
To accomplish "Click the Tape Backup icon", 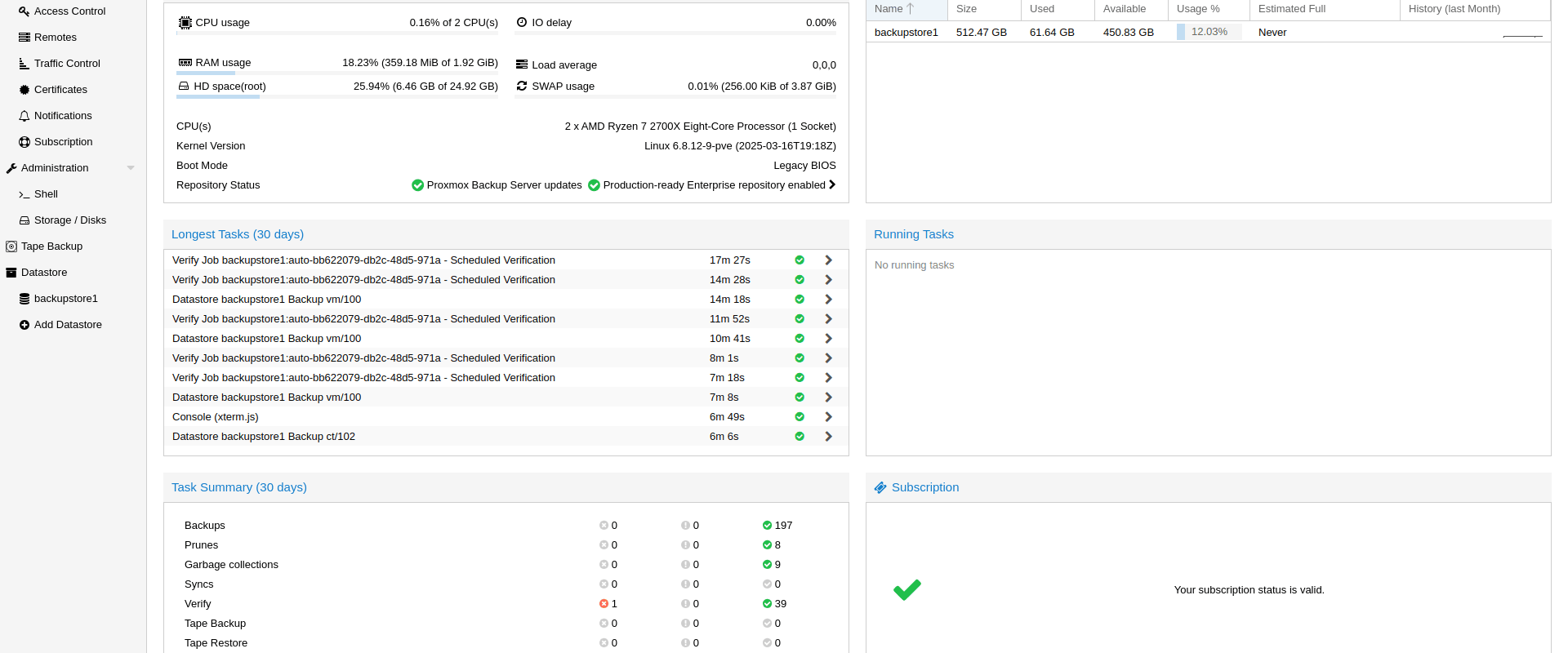I will (11, 247).
